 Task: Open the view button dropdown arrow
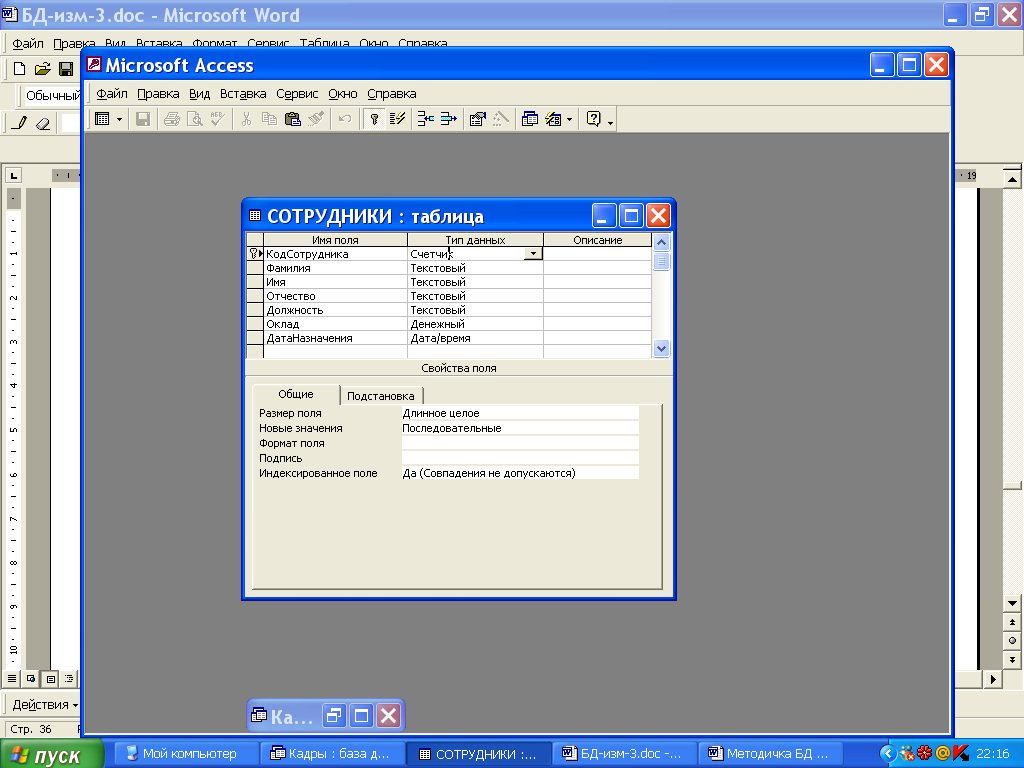click(x=120, y=119)
